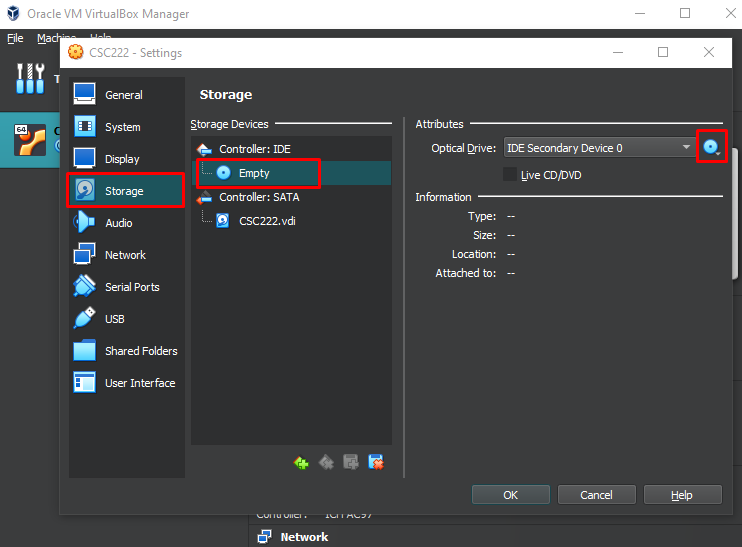The image size is (742, 547).
Task: Click the add new storage controller icon
Action: [x=301, y=462]
